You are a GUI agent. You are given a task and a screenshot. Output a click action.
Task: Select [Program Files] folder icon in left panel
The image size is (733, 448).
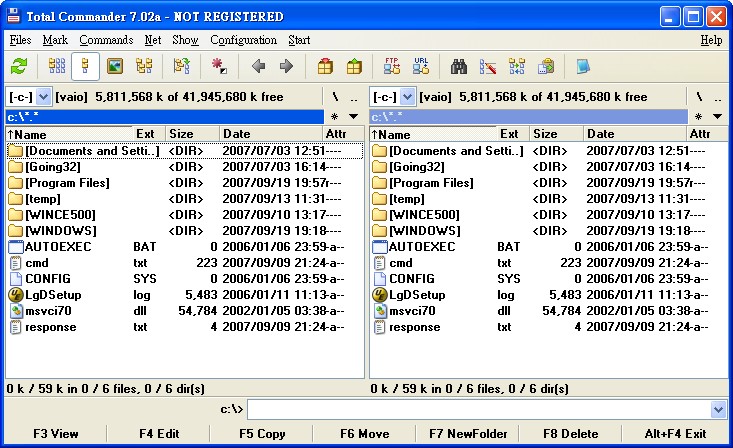(x=15, y=183)
